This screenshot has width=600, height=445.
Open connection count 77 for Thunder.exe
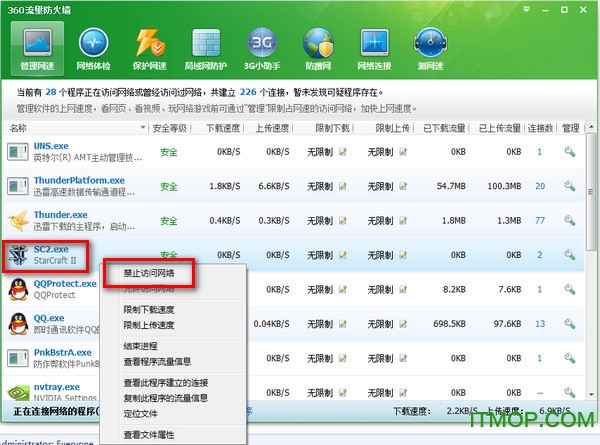(540, 221)
